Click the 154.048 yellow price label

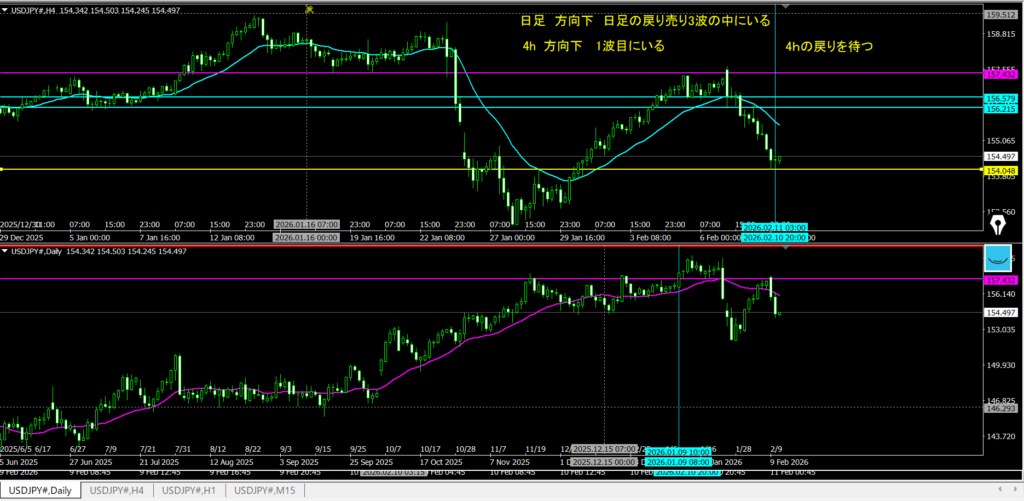pyautogui.click(x=1001, y=171)
